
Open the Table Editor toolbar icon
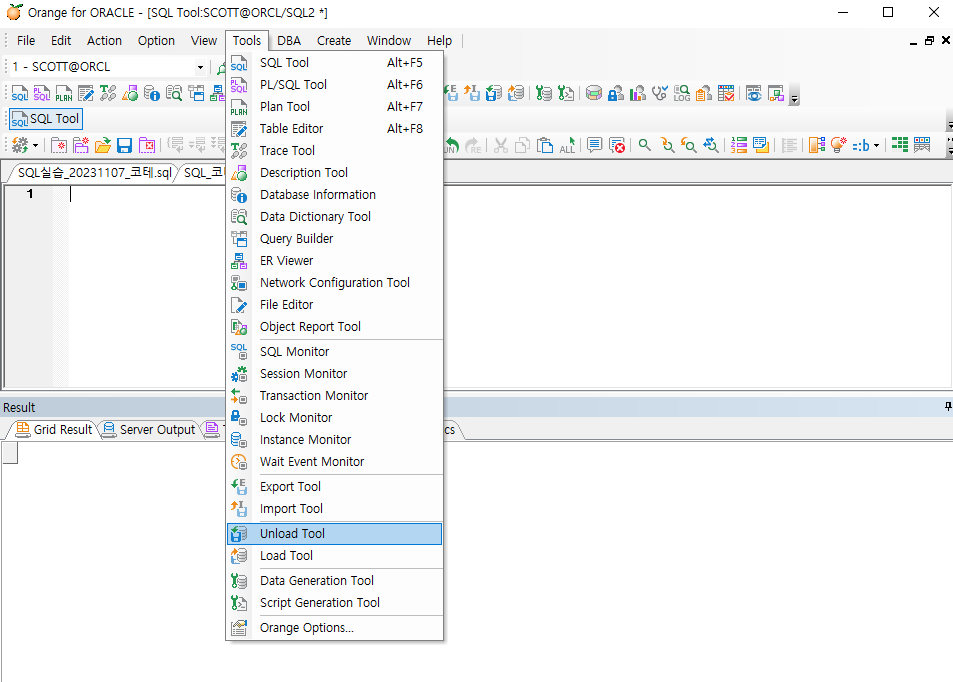[x=86, y=94]
